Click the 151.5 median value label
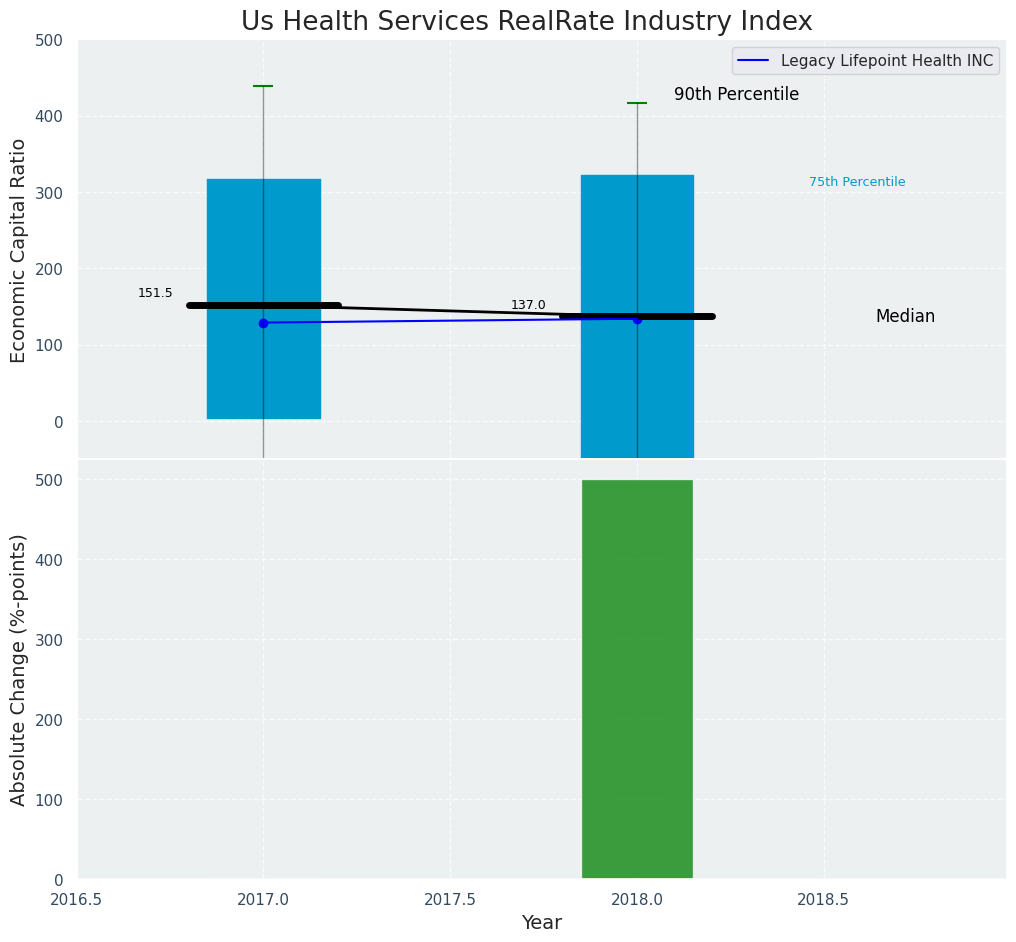Image resolution: width=1016 pixels, height=942 pixels. coord(155,293)
